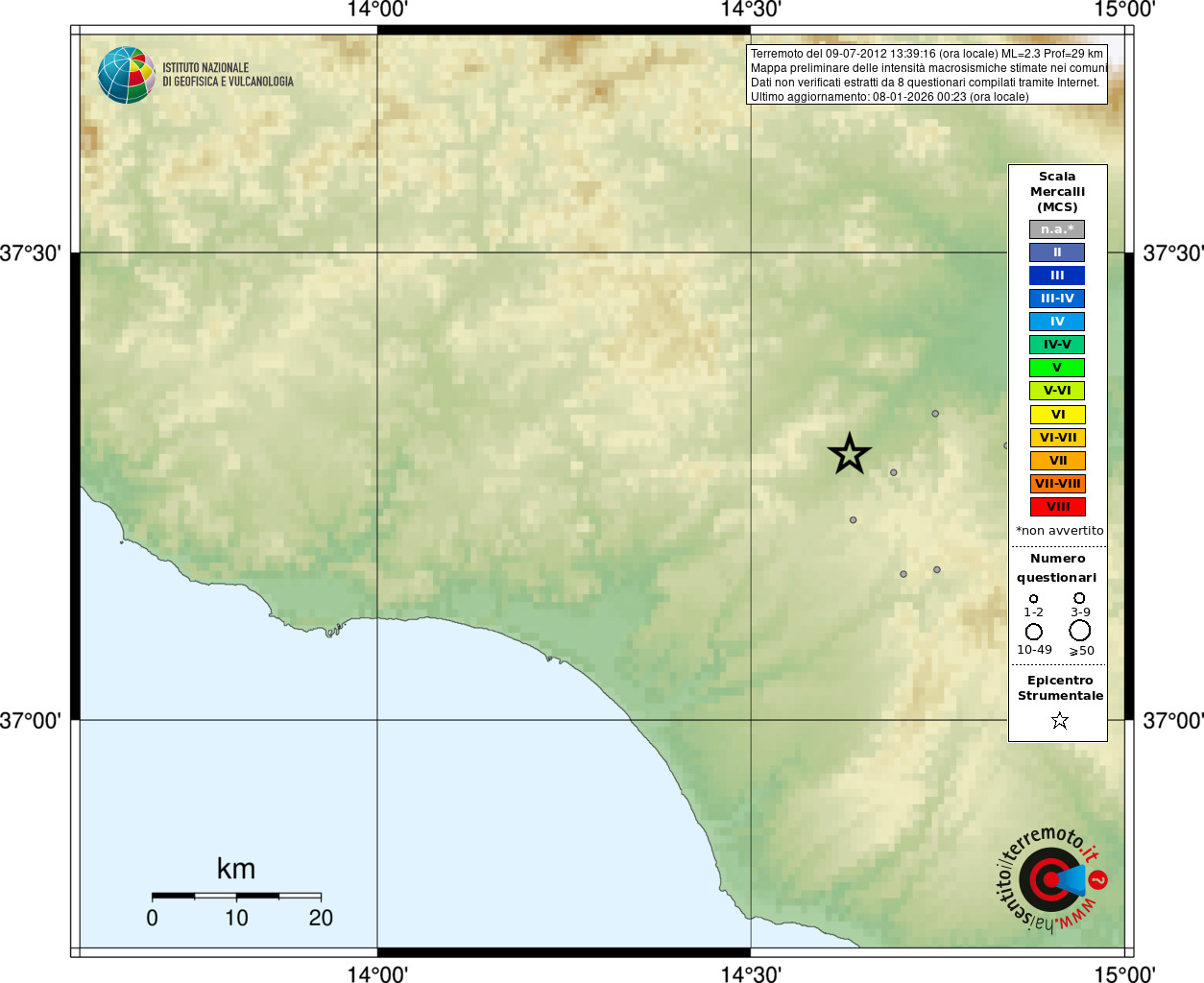Screen dimensions: 1204x983
Task: Select the green V intensity swatch
Action: (1057, 368)
